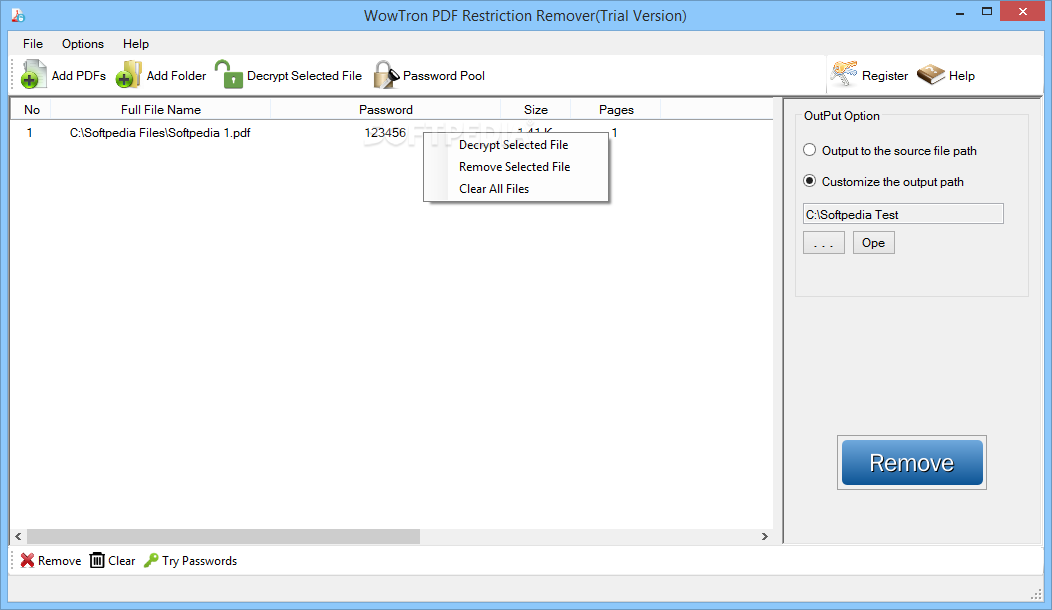Image resolution: width=1052 pixels, height=610 pixels.
Task: Click the browse '. . .' button
Action: click(824, 243)
